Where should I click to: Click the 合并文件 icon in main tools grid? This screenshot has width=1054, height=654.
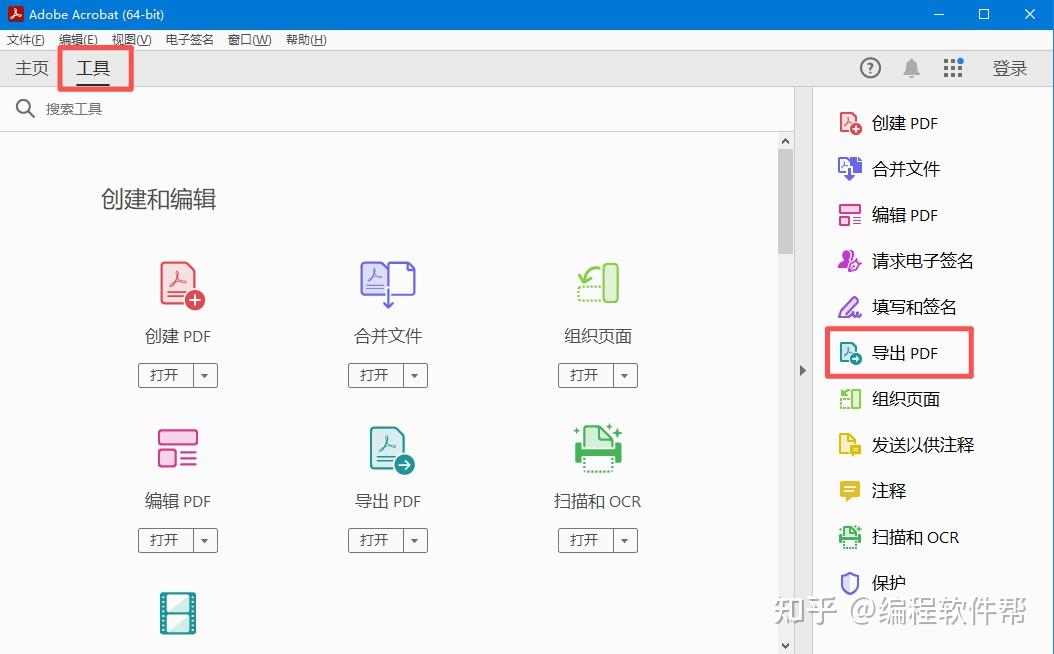[388, 284]
